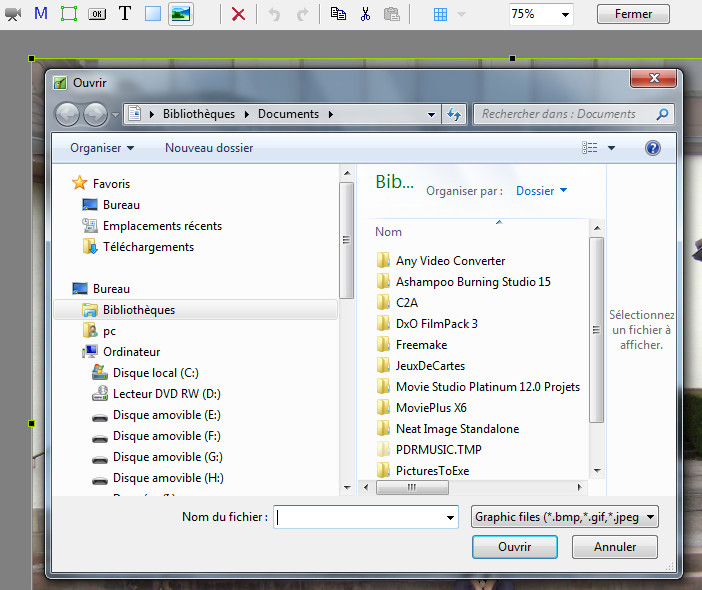Click the Fermer button
This screenshot has height=590, width=702.
coord(633,14)
